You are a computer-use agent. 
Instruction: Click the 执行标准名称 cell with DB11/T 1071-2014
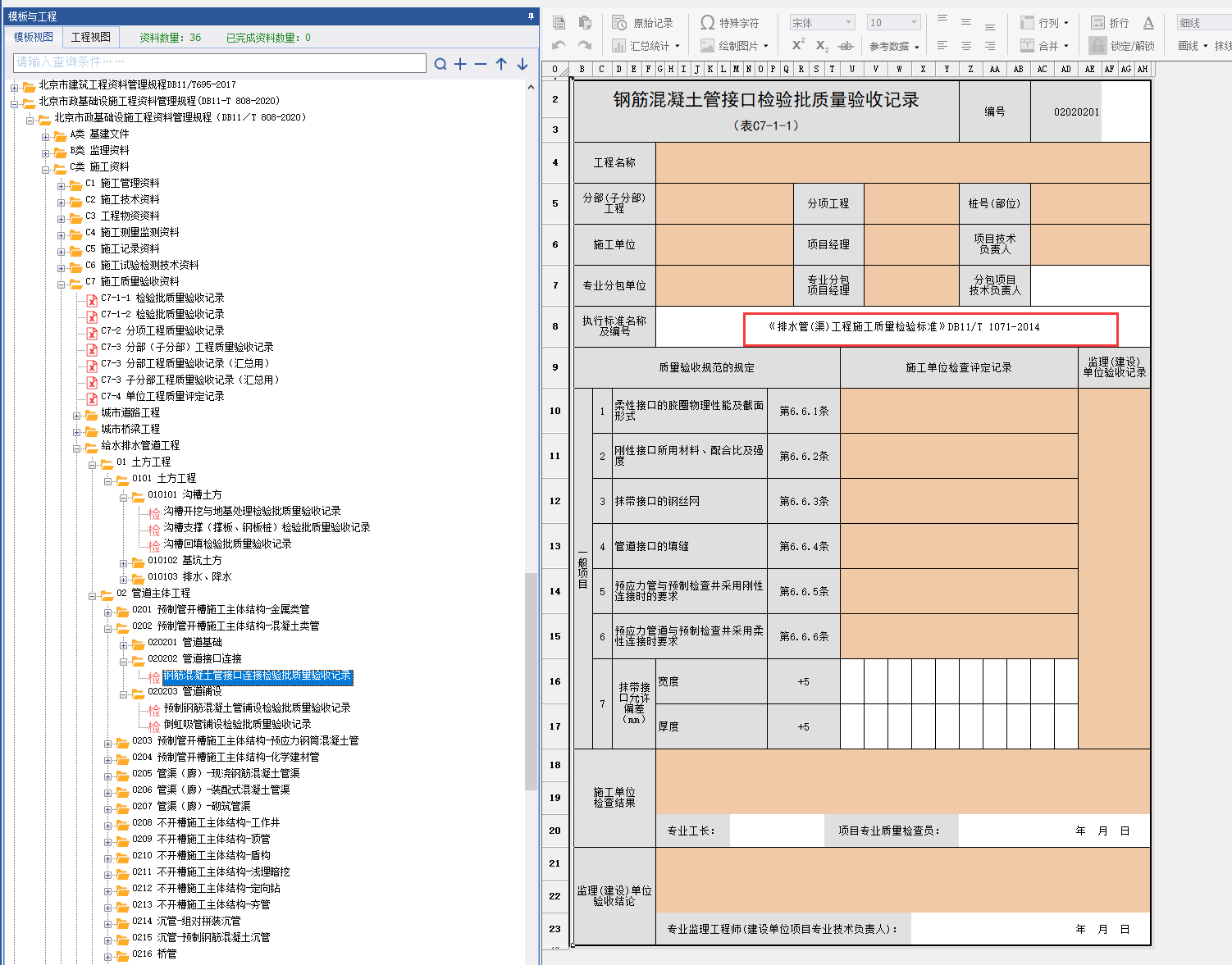903,326
